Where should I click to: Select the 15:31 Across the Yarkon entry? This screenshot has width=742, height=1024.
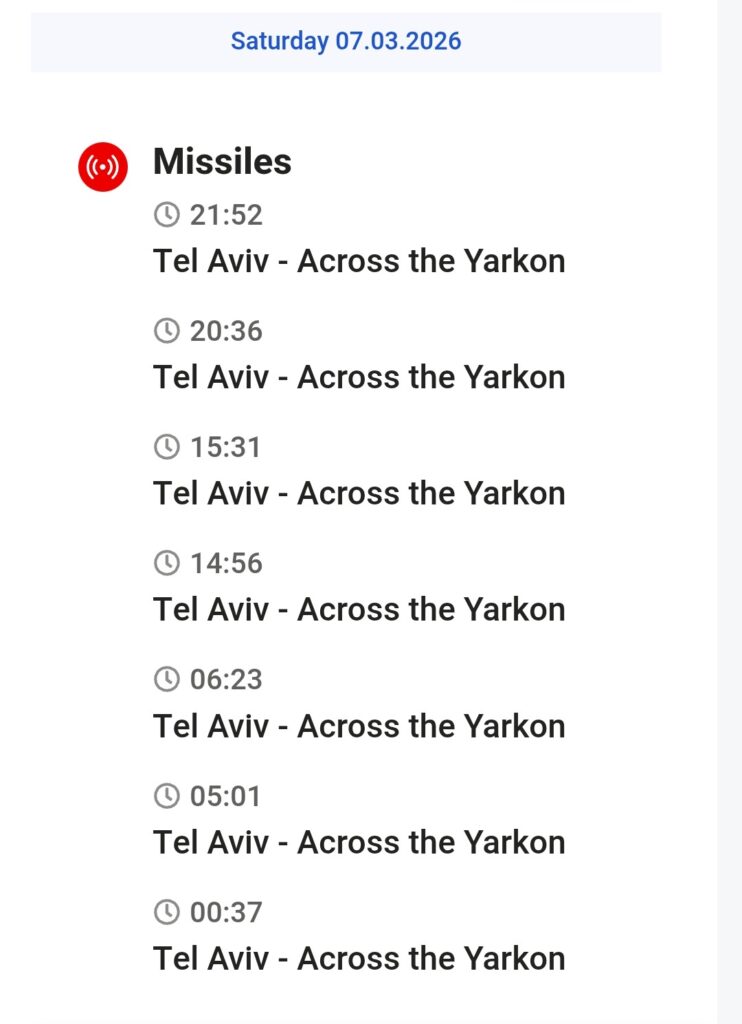pyautogui.click(x=359, y=493)
